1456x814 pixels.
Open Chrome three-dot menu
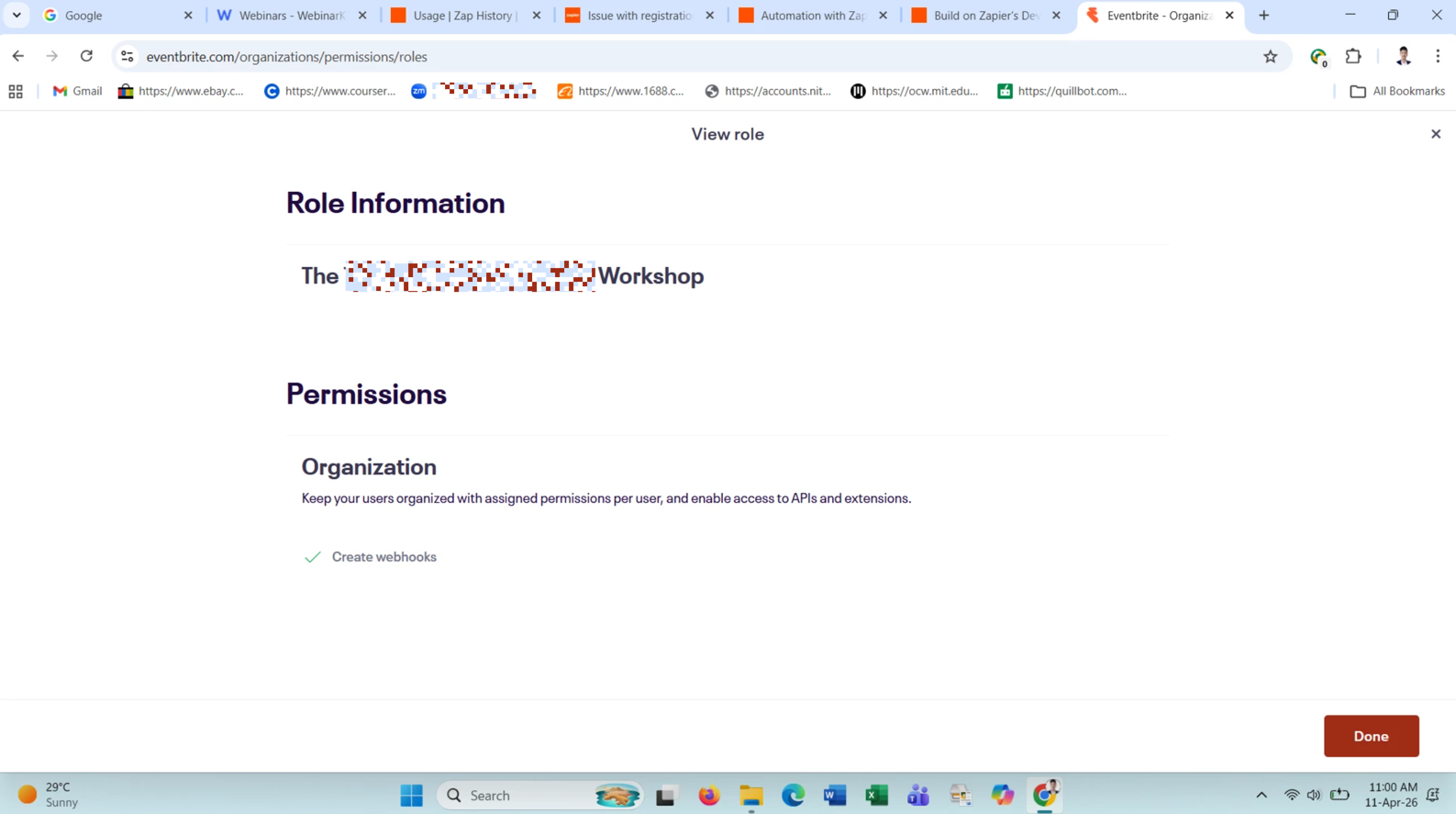tap(1438, 57)
